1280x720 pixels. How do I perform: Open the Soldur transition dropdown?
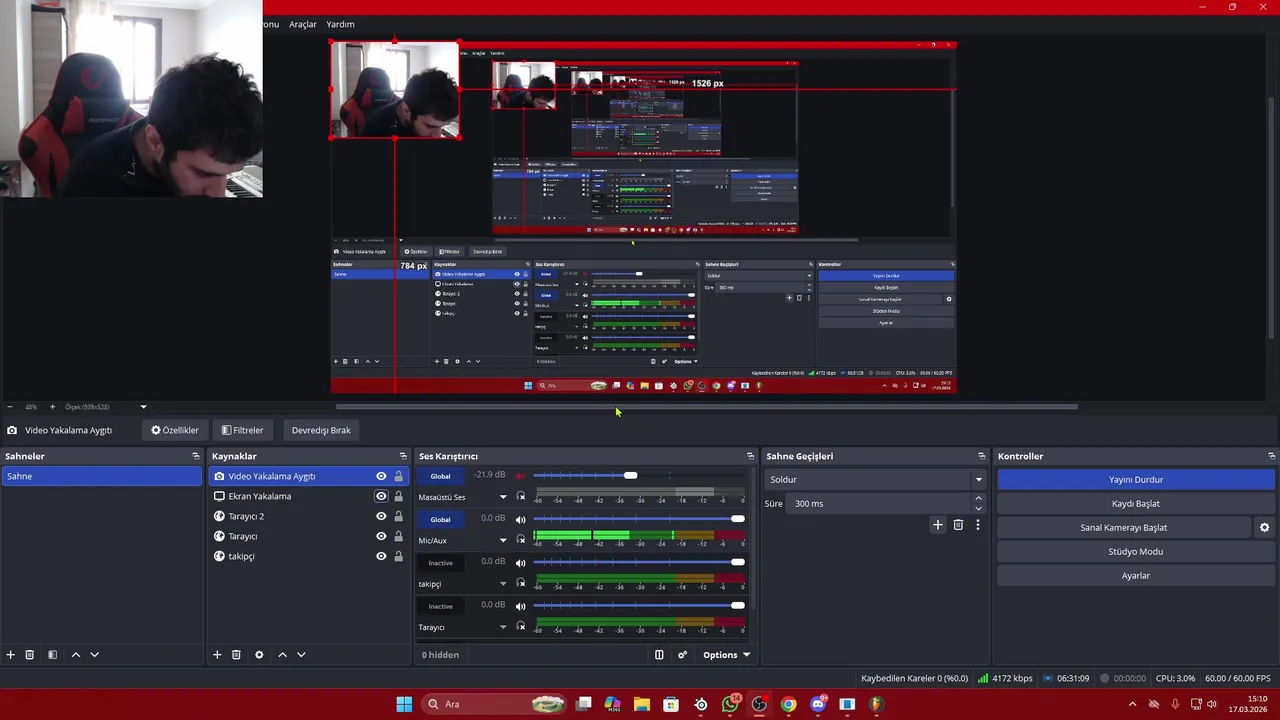(x=875, y=480)
